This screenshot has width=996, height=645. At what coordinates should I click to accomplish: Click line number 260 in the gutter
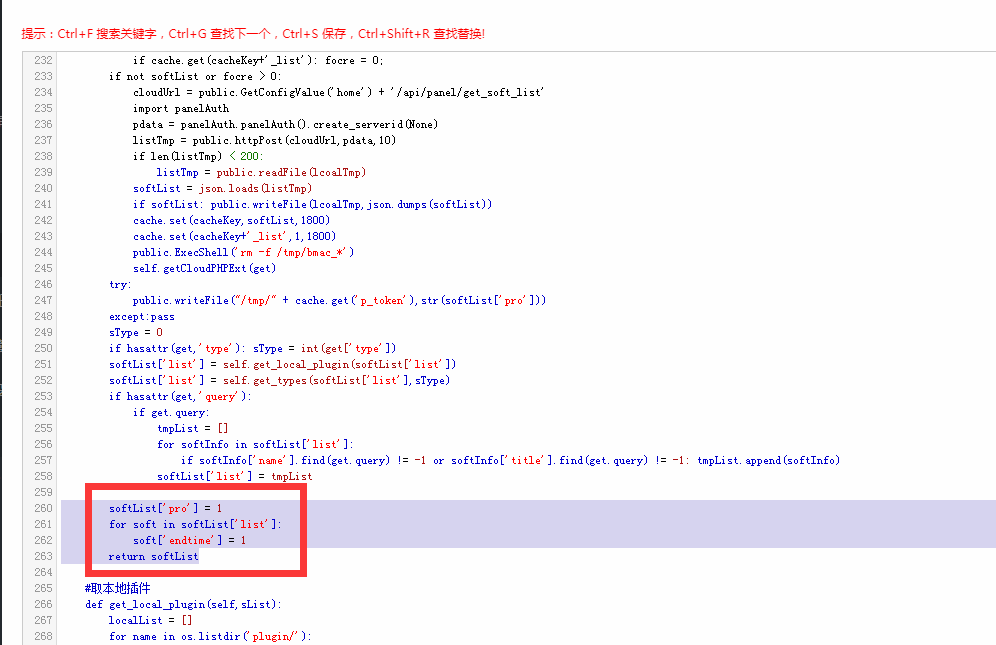(x=42, y=508)
